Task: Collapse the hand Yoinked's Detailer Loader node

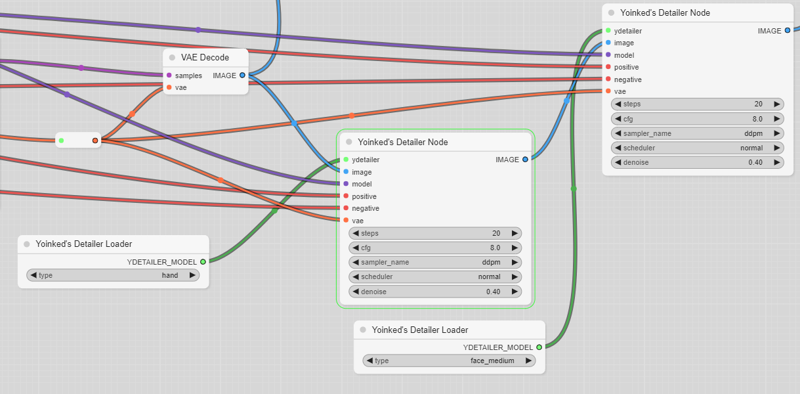Action: pos(27,244)
